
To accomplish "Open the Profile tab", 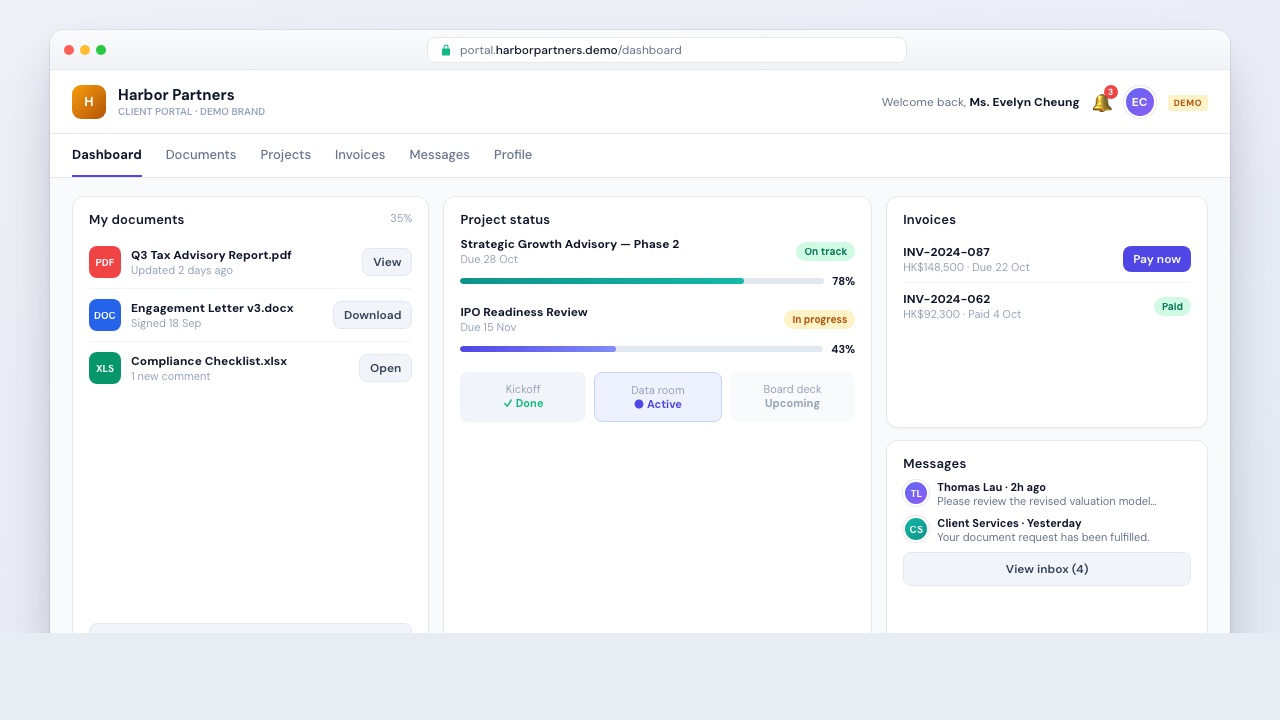I will pos(513,155).
